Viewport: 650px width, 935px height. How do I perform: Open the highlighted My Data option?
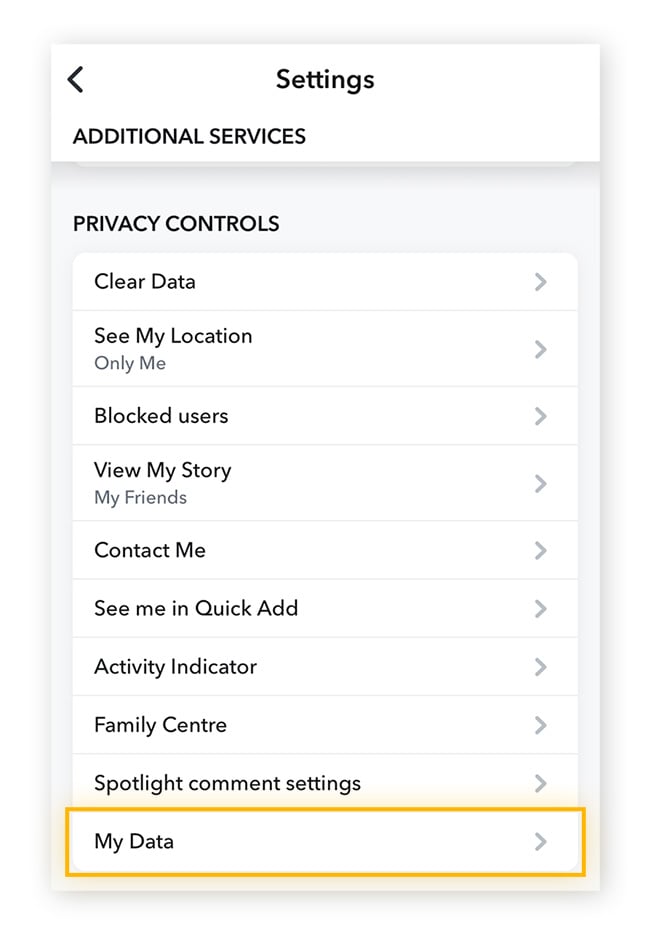pos(134,842)
